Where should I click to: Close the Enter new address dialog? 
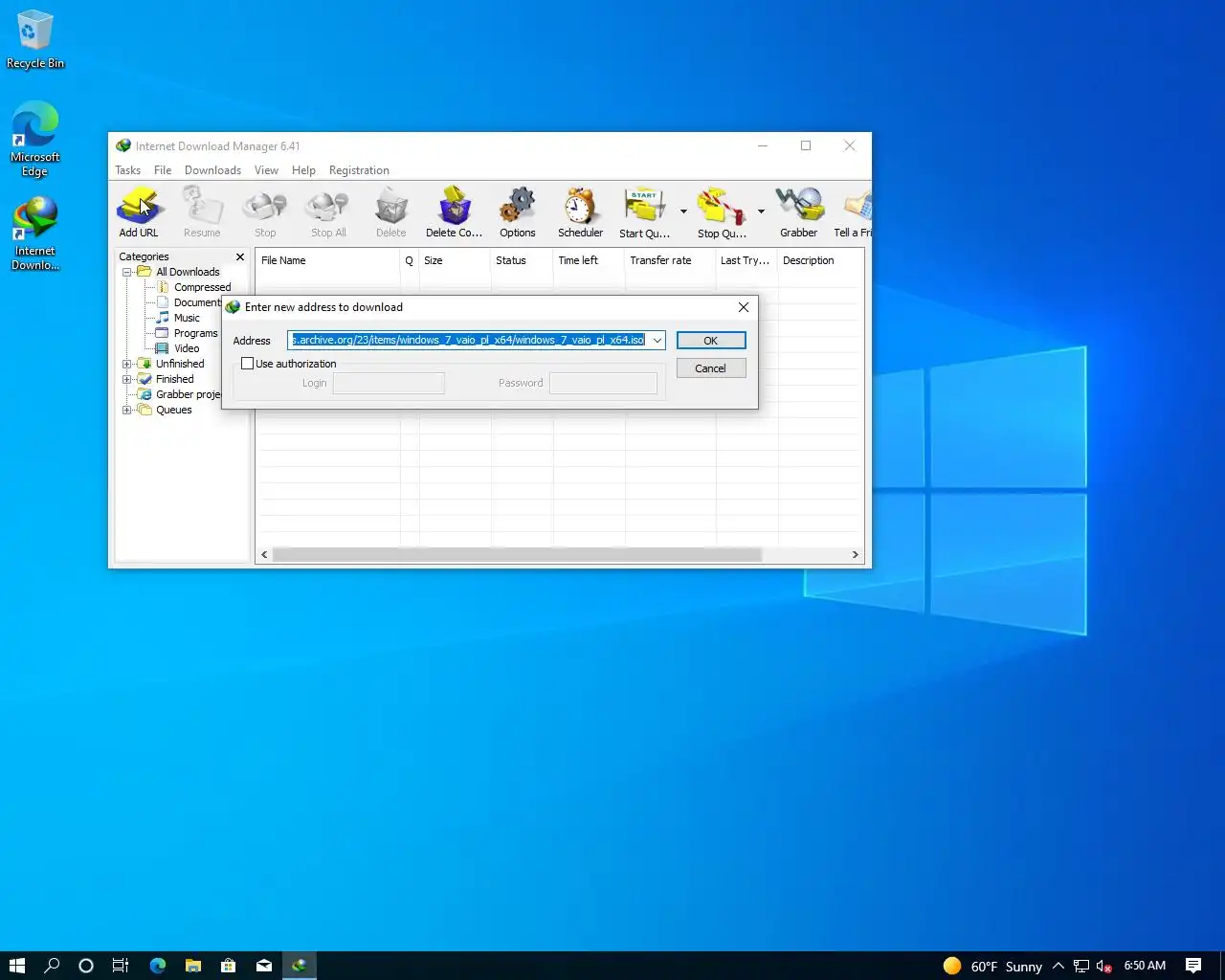coord(744,307)
